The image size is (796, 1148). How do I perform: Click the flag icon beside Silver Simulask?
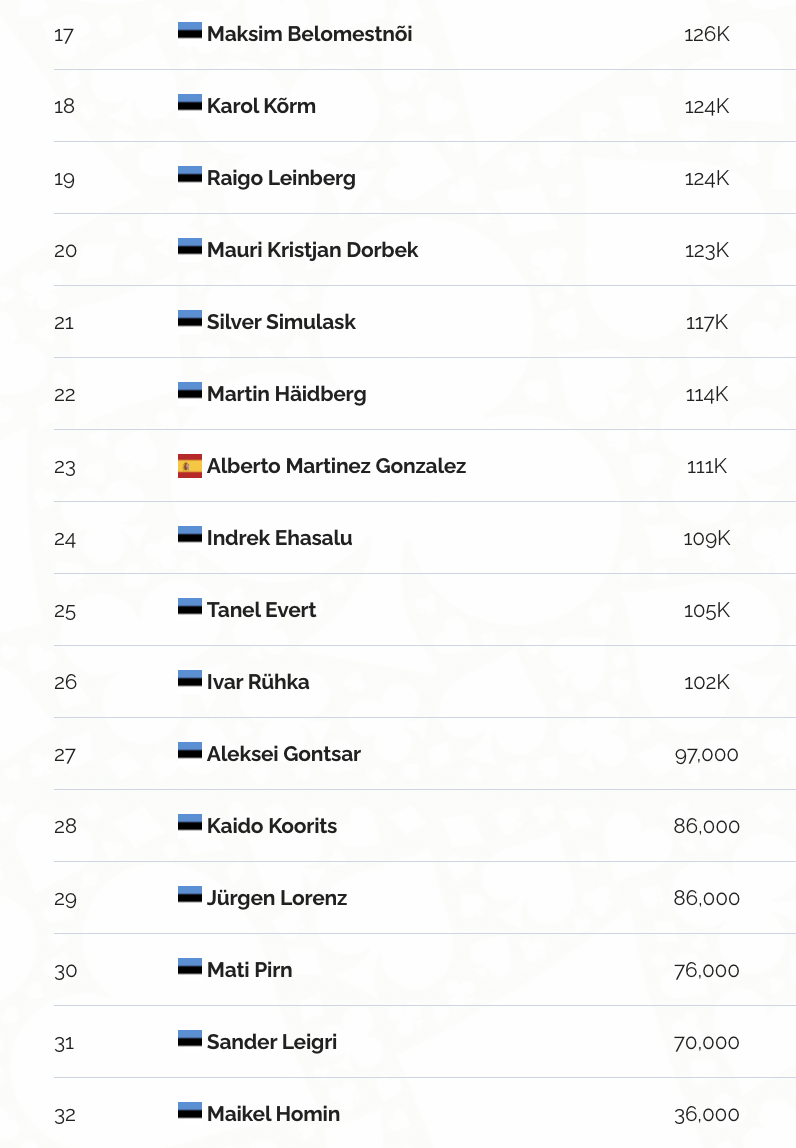190,320
